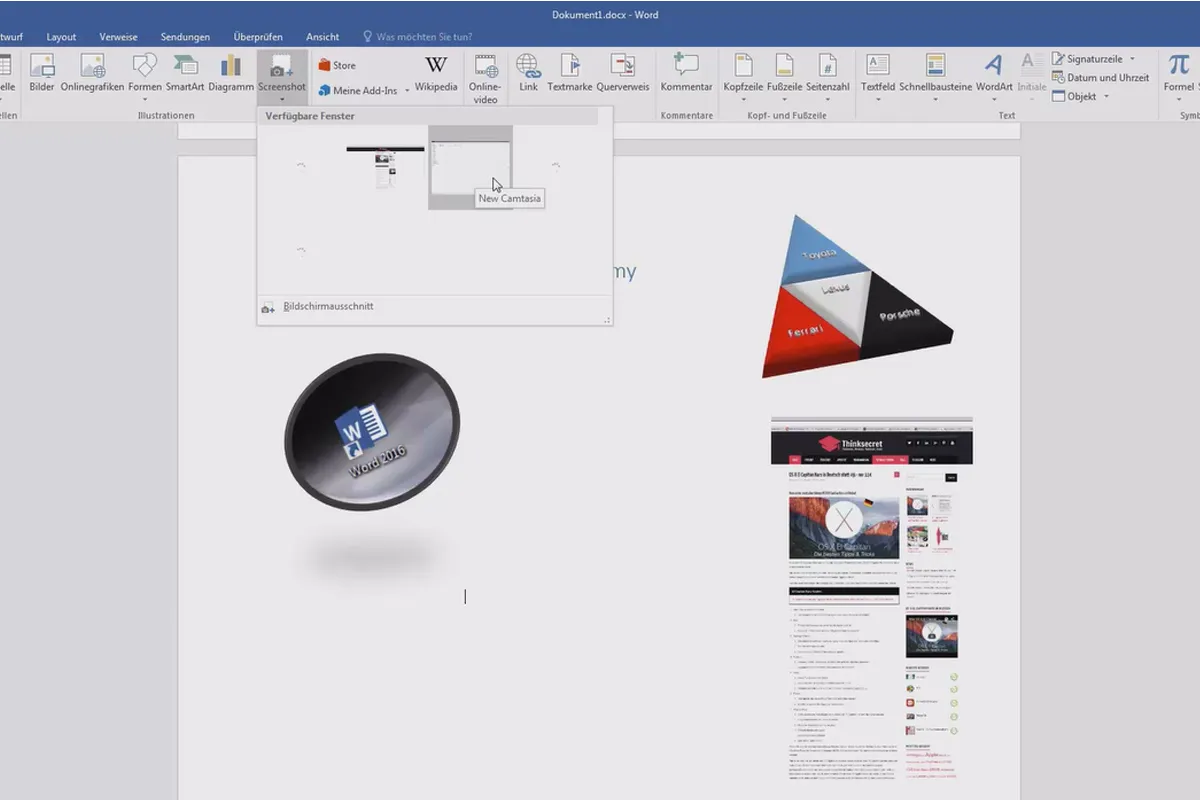Click the 'Verfügbare Fenster' heading
Image resolution: width=1200 pixels, height=800 pixels.
[310, 116]
